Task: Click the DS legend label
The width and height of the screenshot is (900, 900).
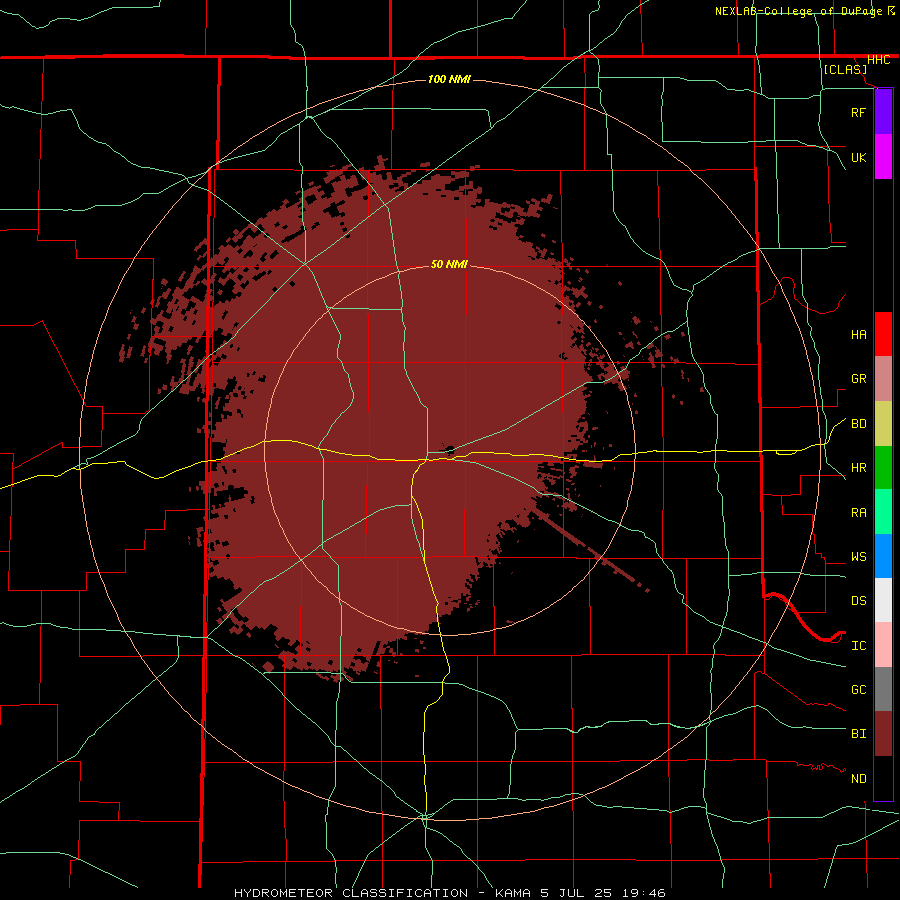Action: (858, 601)
